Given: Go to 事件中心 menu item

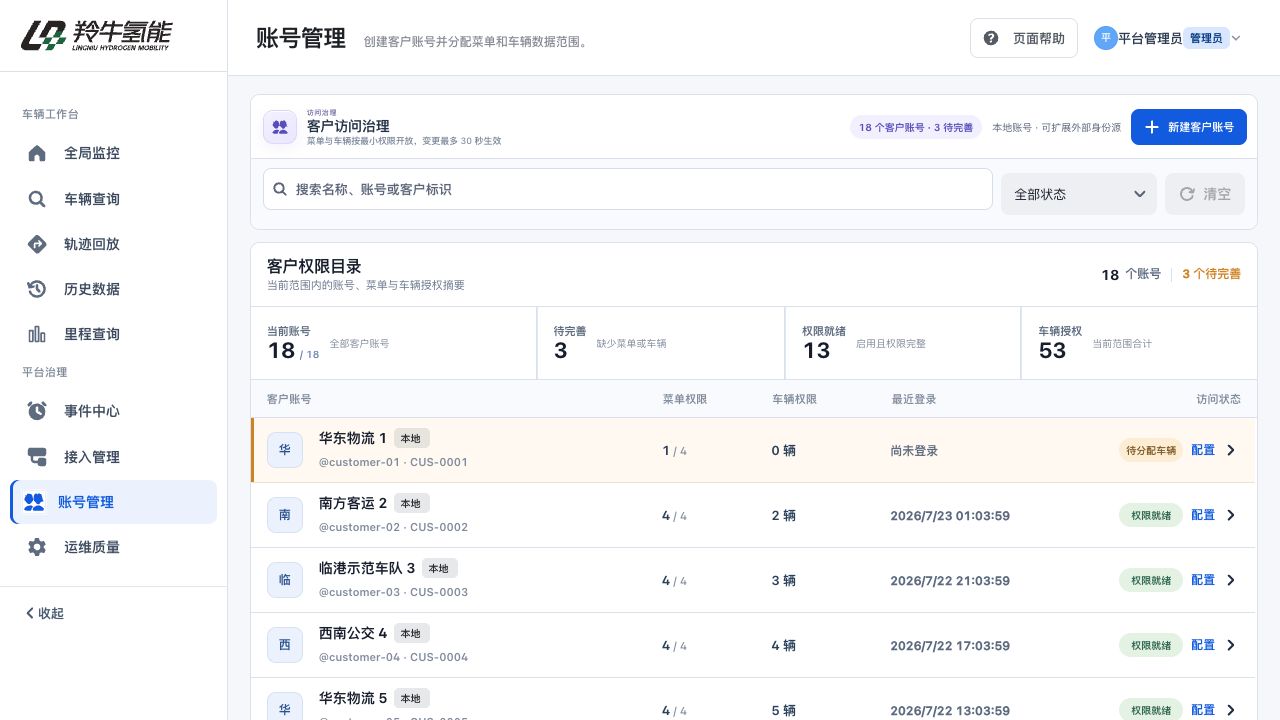Looking at the screenshot, I should [x=113, y=411].
